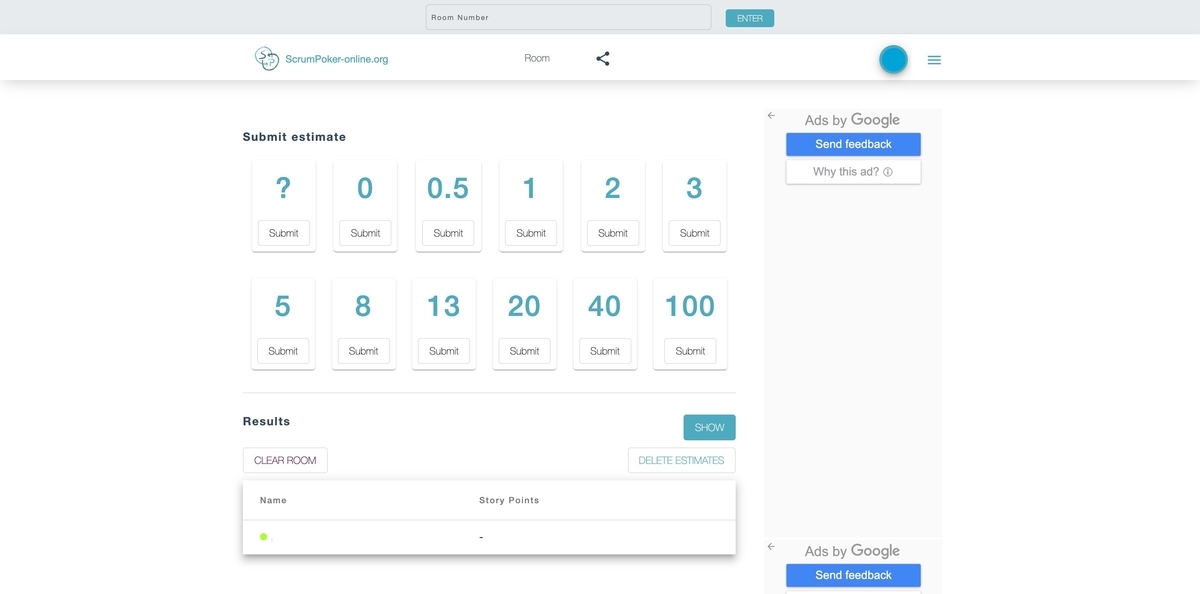Select the Room menu item
This screenshot has width=1200, height=594.
(x=537, y=58)
